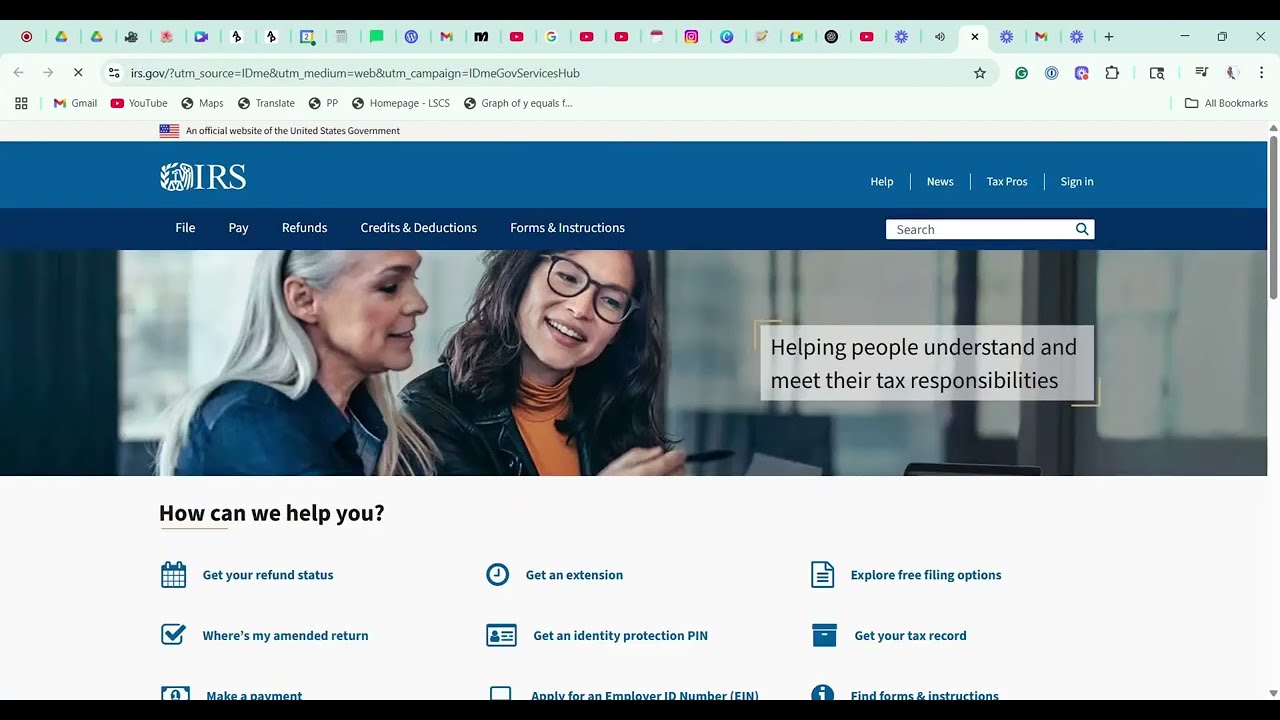The height and width of the screenshot is (720, 1280).
Task: Click Get your refund status
Action: click(268, 575)
